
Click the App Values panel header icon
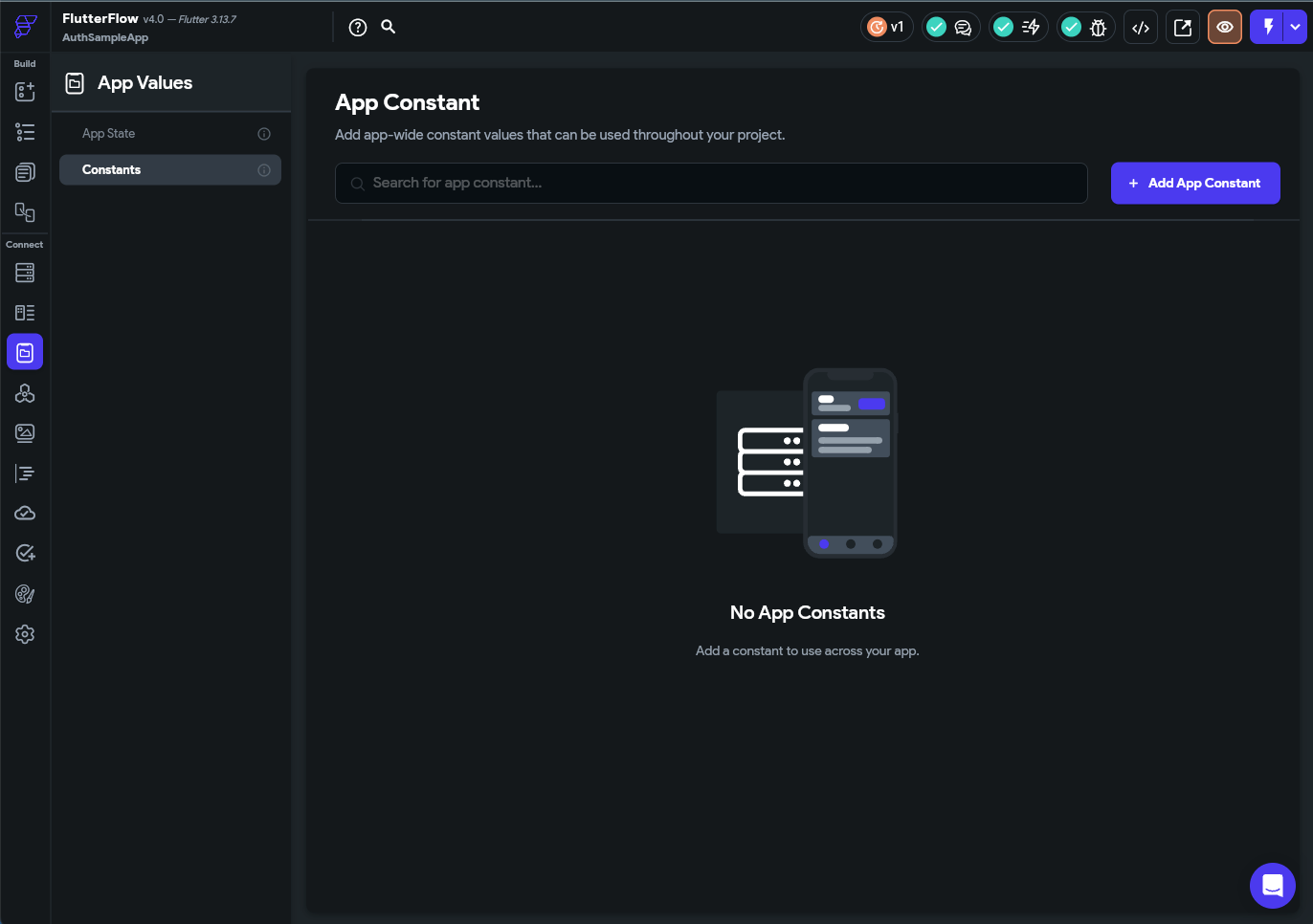(75, 83)
